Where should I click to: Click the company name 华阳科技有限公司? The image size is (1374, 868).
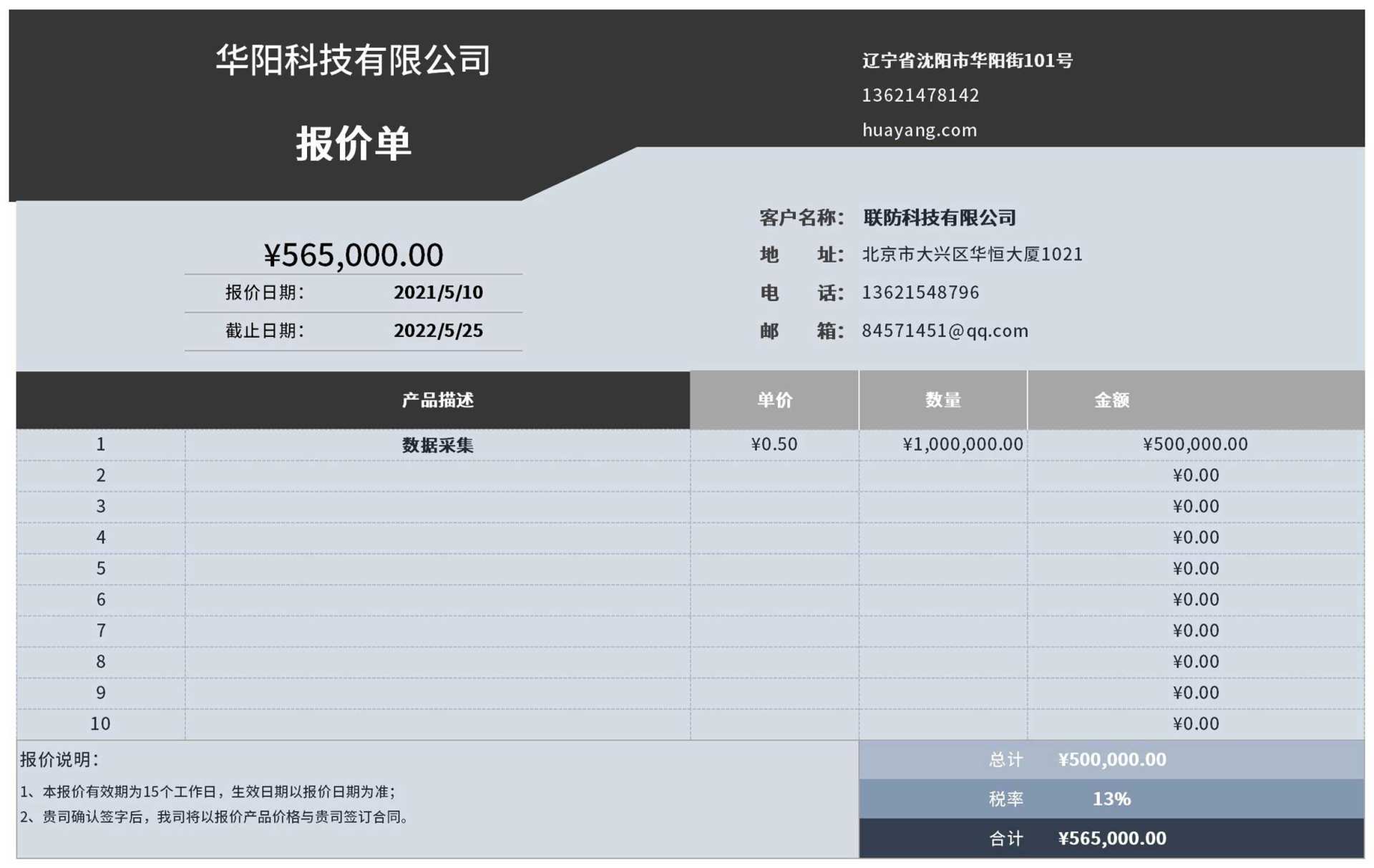[x=353, y=60]
